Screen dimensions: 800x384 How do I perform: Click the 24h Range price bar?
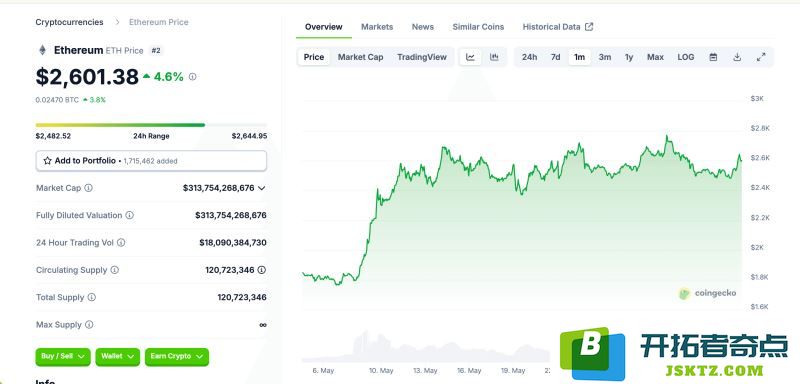[x=151, y=125]
